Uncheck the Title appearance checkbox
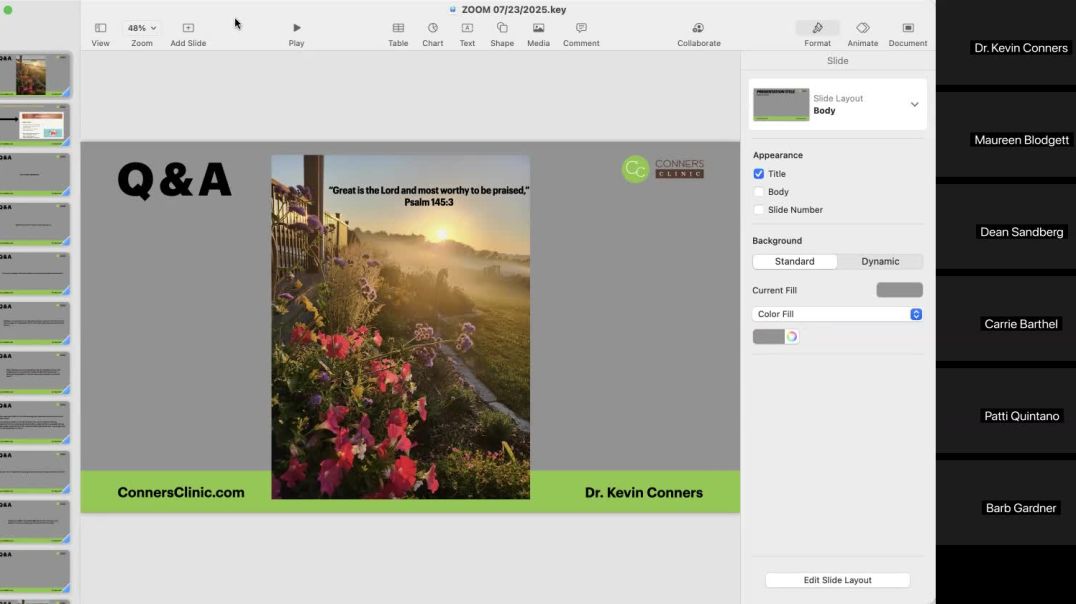This screenshot has height=604, width=1076. (758, 174)
